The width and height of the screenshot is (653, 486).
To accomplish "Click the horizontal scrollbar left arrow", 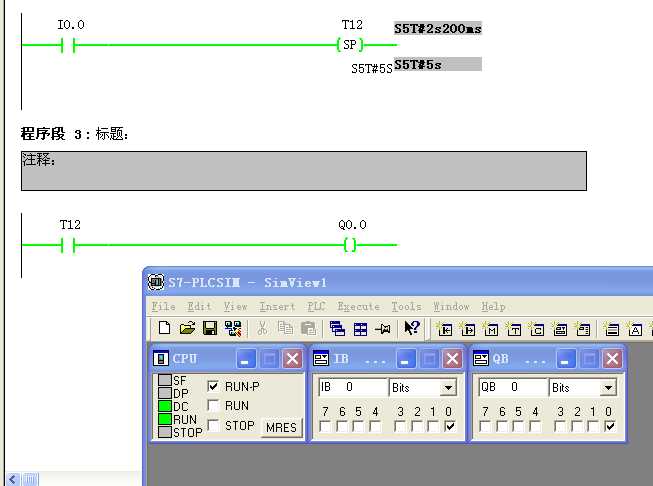I will coord(12,479).
